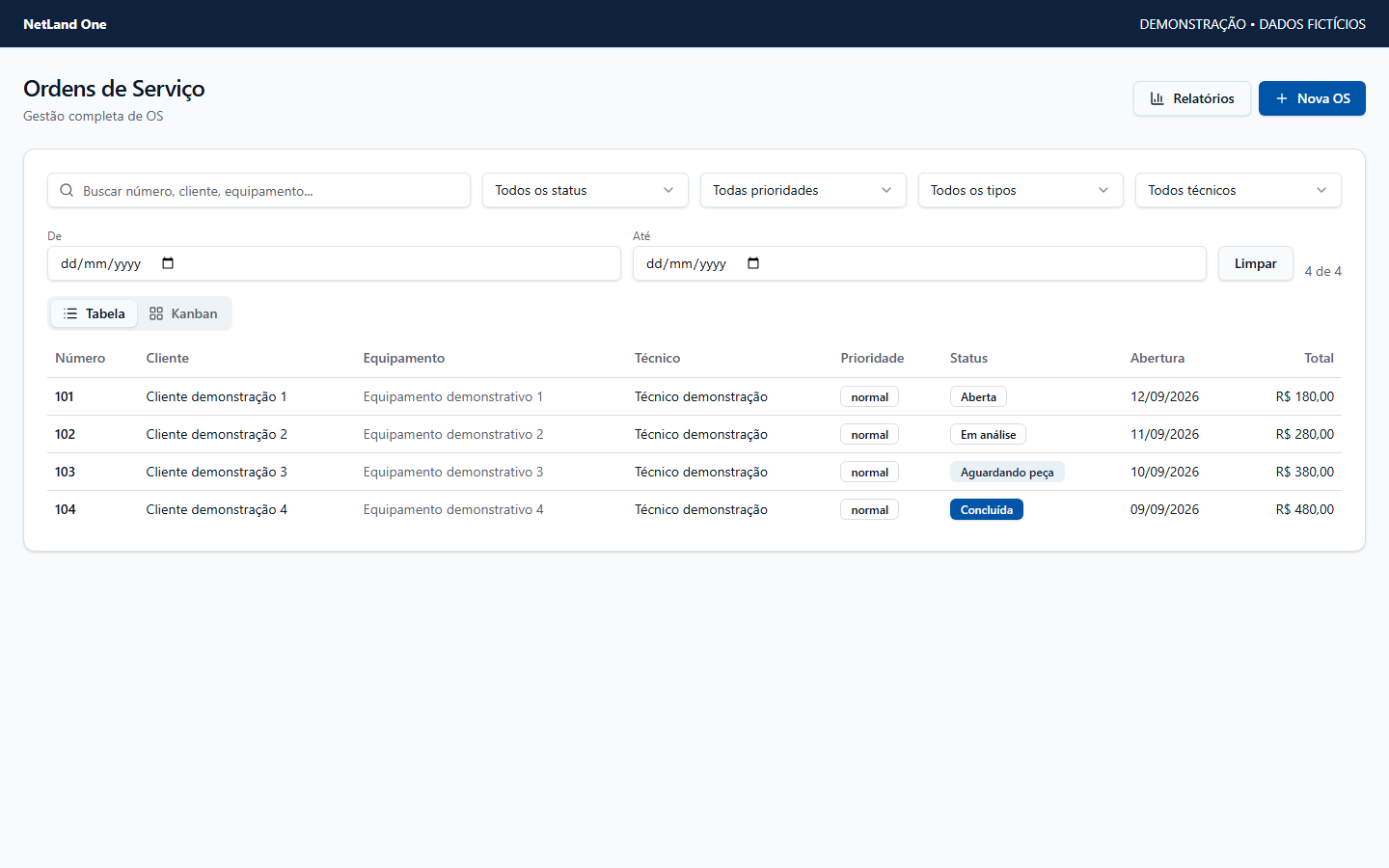The width and height of the screenshot is (1389, 868).
Task: Open order number 101
Action: pyautogui.click(x=65, y=396)
